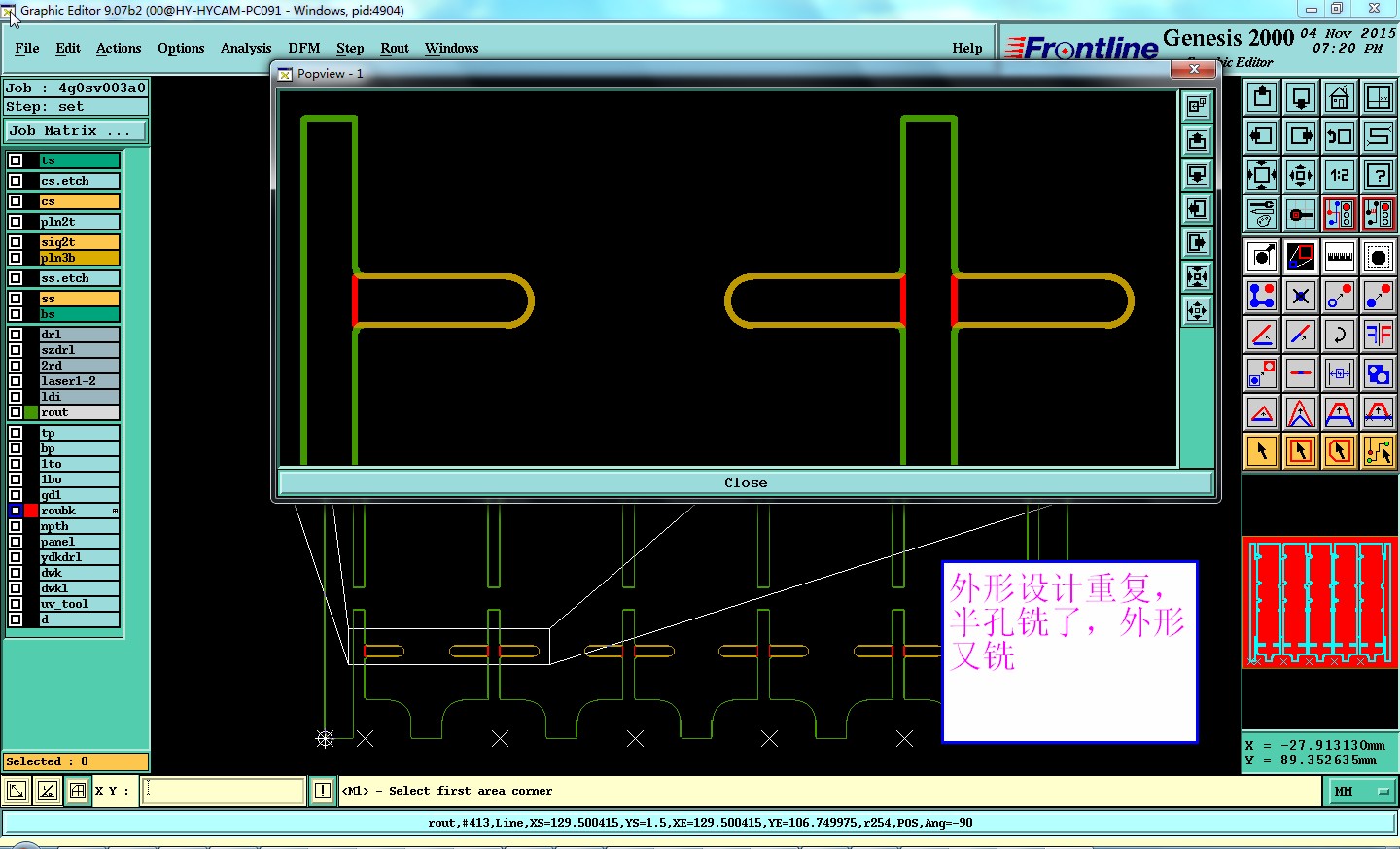
Task: Open the Step menu
Action: [x=350, y=48]
